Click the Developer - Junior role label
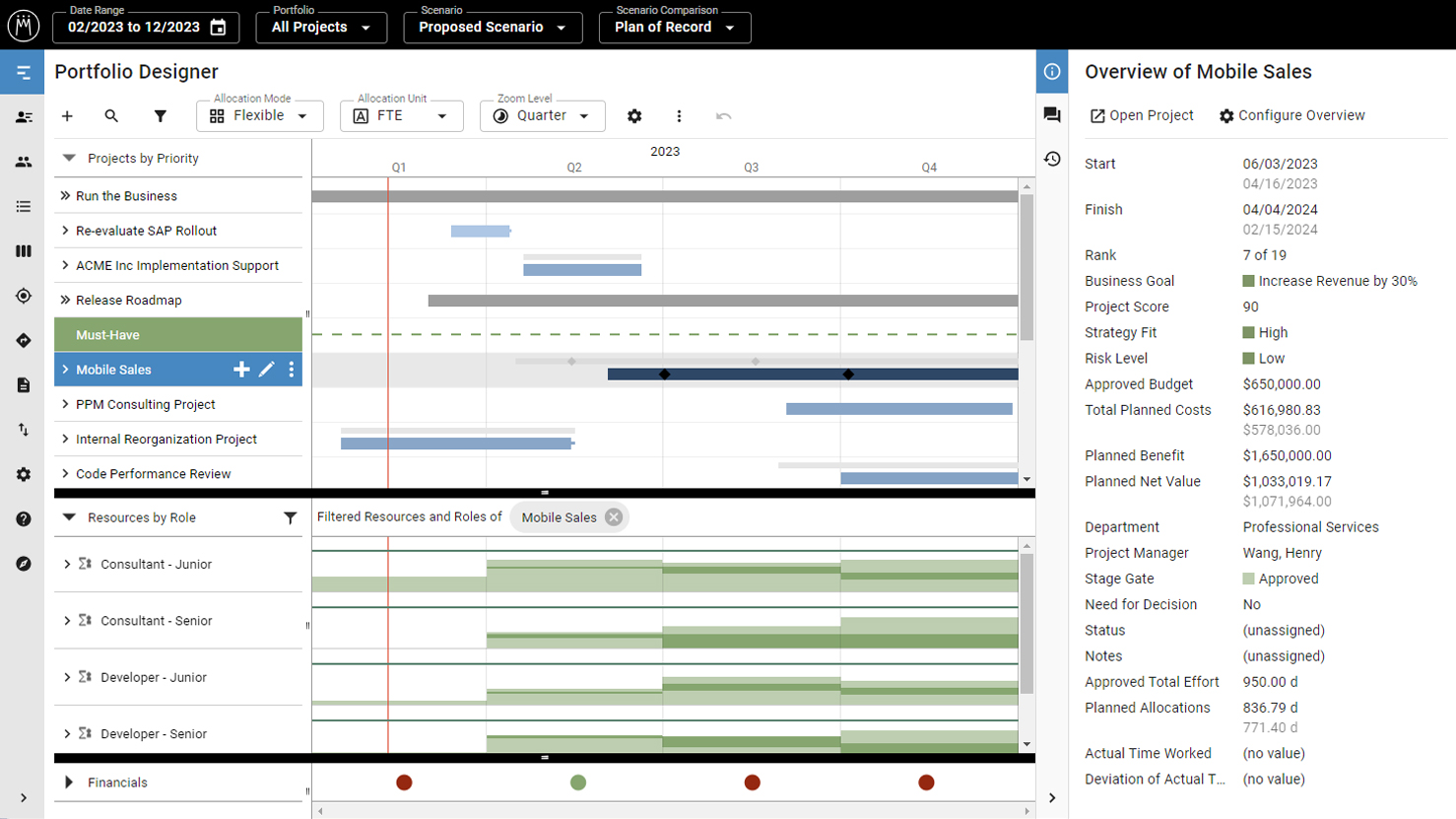Viewport: 1456px width, 819px height. tap(154, 677)
